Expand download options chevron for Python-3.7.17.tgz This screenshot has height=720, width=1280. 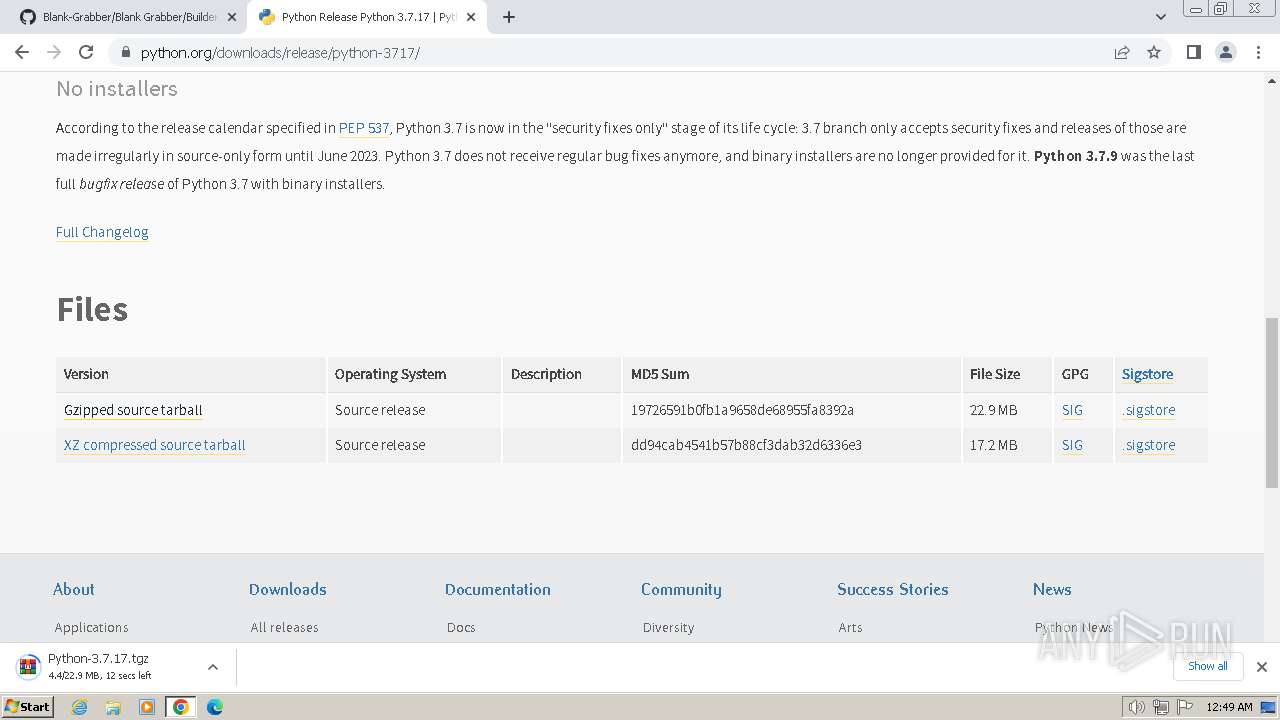point(213,667)
